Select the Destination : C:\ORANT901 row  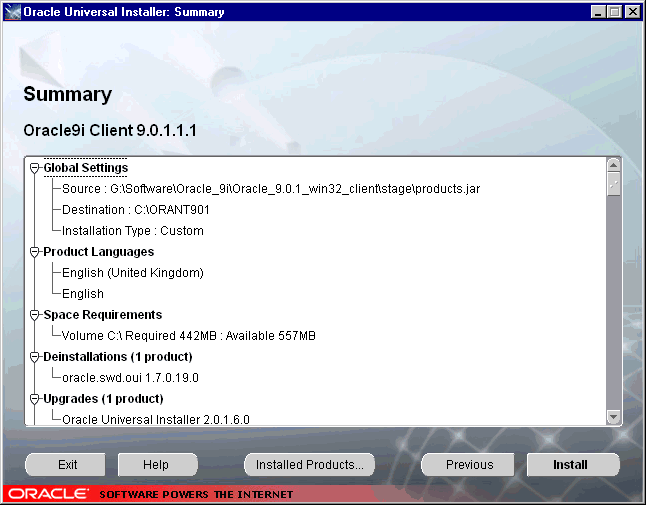point(136,210)
